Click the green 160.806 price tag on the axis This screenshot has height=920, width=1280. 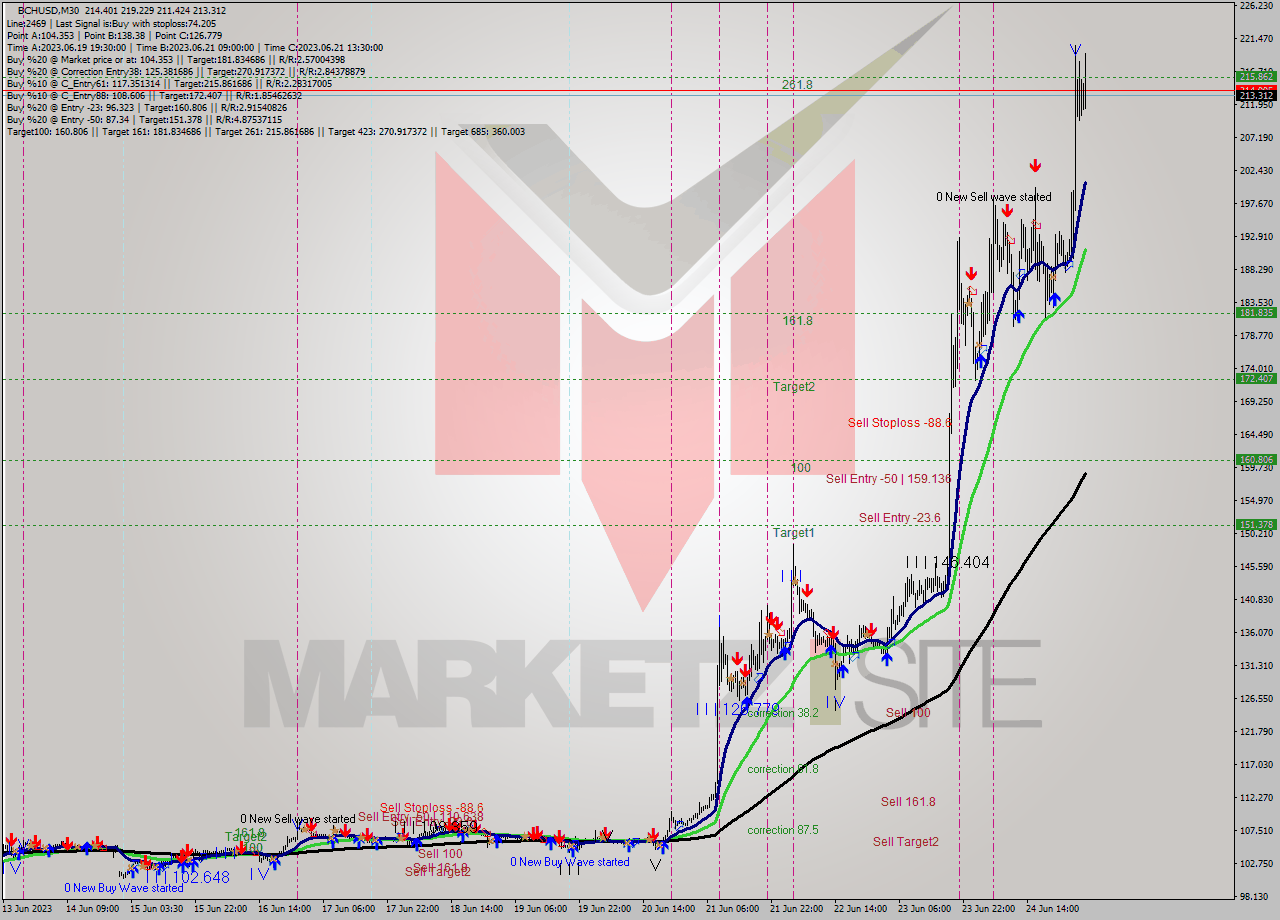point(1256,460)
